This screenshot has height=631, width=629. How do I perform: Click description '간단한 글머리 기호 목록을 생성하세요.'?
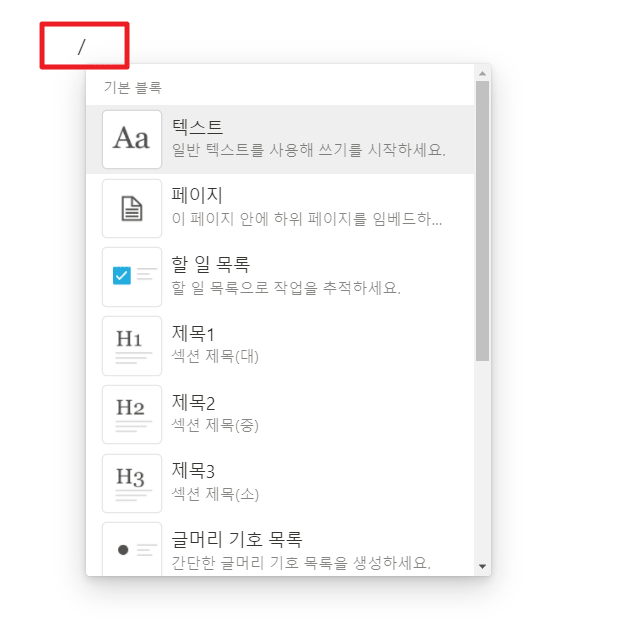coord(301,563)
